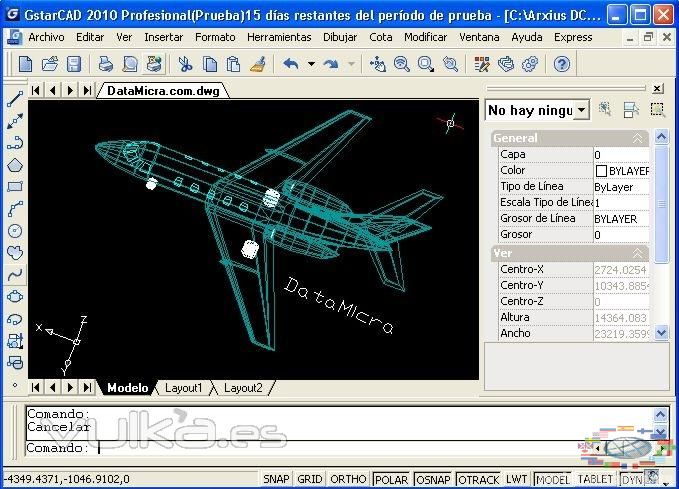Toggle SNAP mode in status bar
The width and height of the screenshot is (679, 489).
pyautogui.click(x=277, y=480)
